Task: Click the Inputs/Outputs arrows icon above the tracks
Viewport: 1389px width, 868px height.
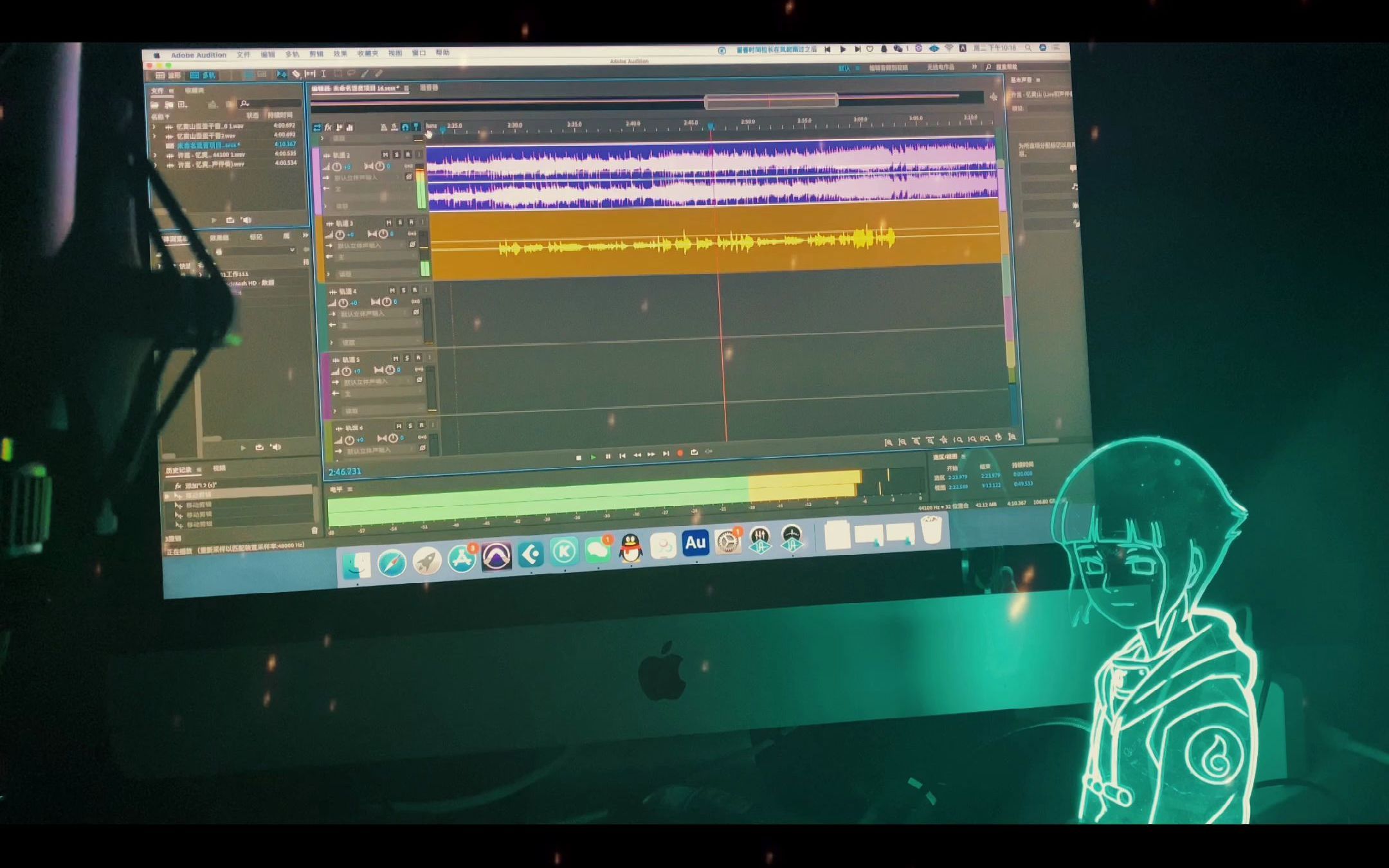Action: (317, 127)
